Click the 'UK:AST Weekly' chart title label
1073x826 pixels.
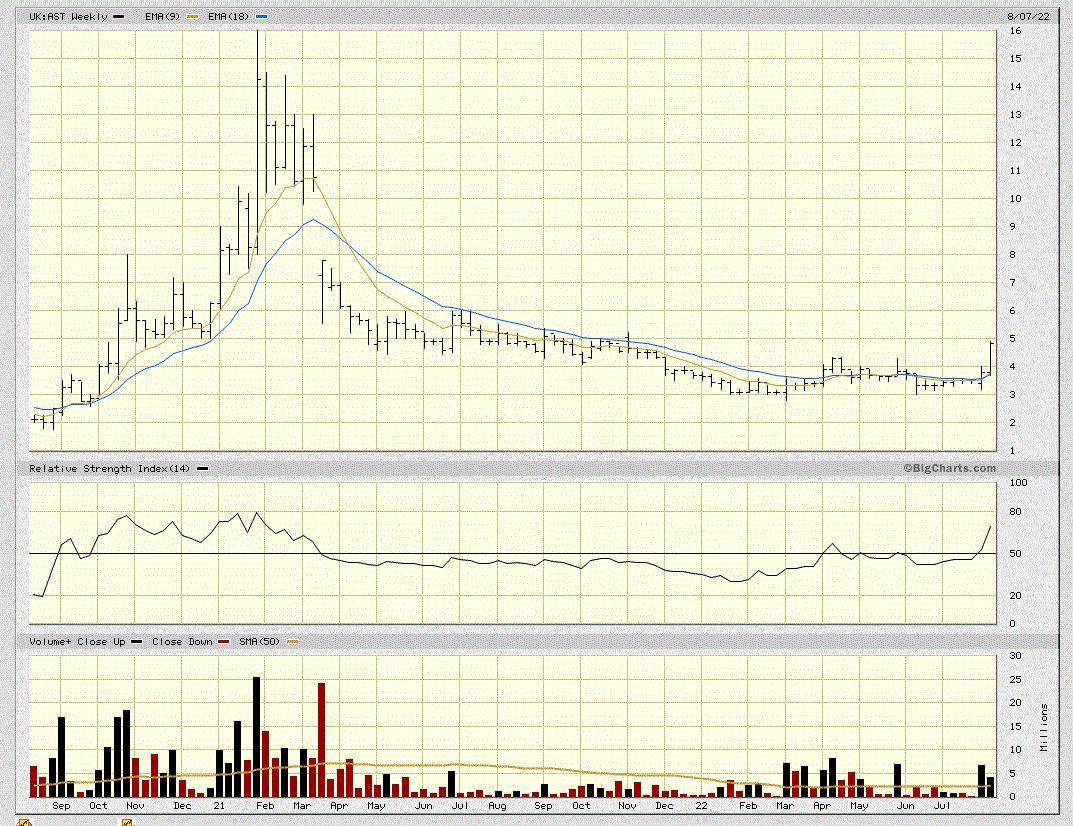point(68,16)
